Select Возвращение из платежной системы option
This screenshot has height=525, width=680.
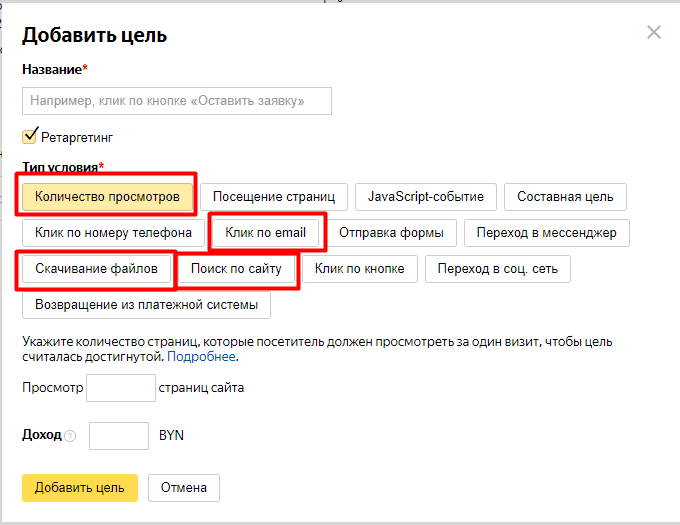click(x=146, y=305)
